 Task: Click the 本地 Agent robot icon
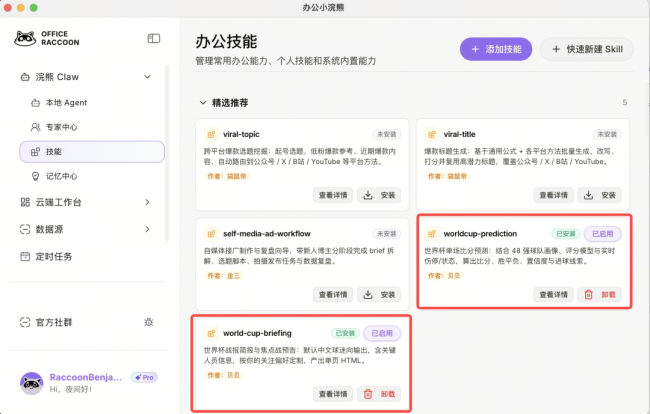coord(36,103)
